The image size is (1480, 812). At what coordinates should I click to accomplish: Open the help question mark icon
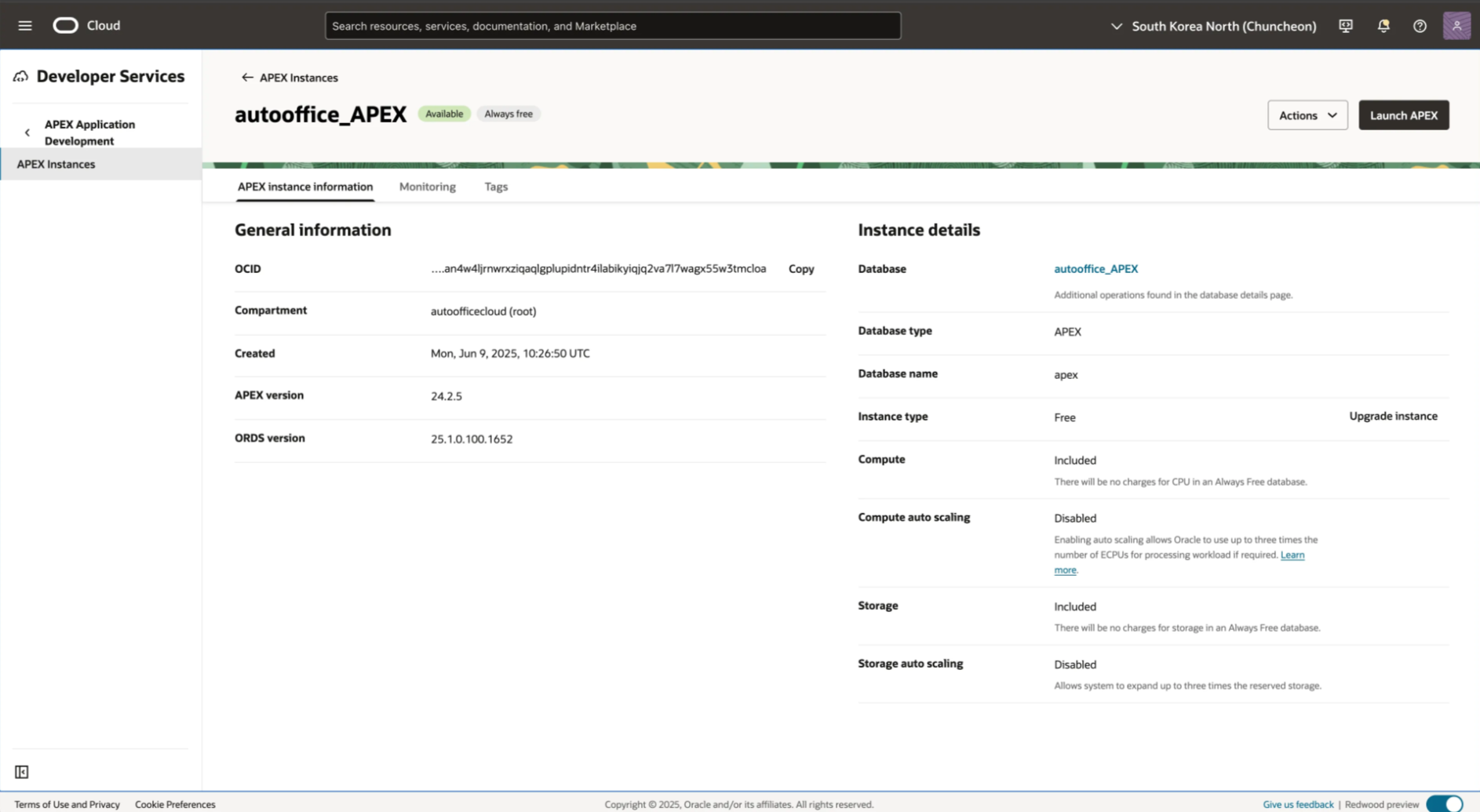tap(1420, 26)
